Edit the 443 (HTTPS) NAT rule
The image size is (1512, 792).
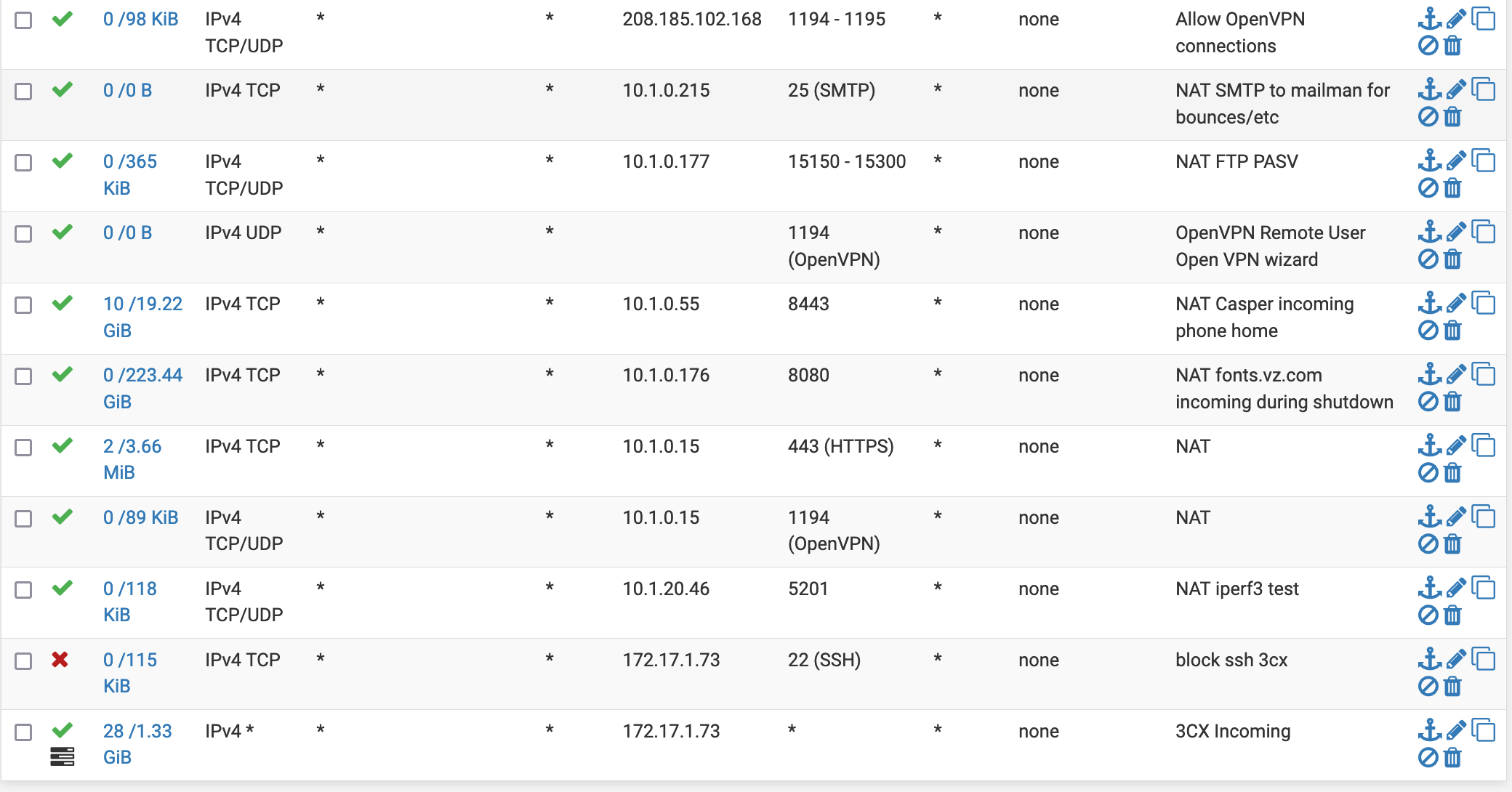pos(1456,445)
